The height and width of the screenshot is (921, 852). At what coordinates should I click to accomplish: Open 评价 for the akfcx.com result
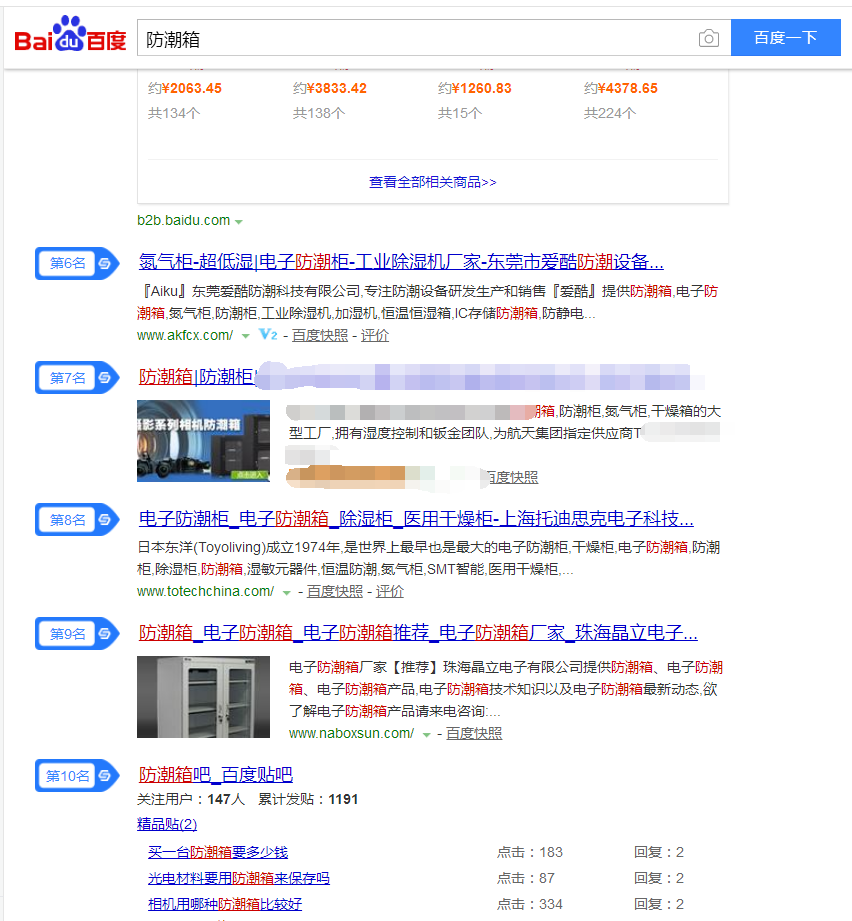click(375, 335)
